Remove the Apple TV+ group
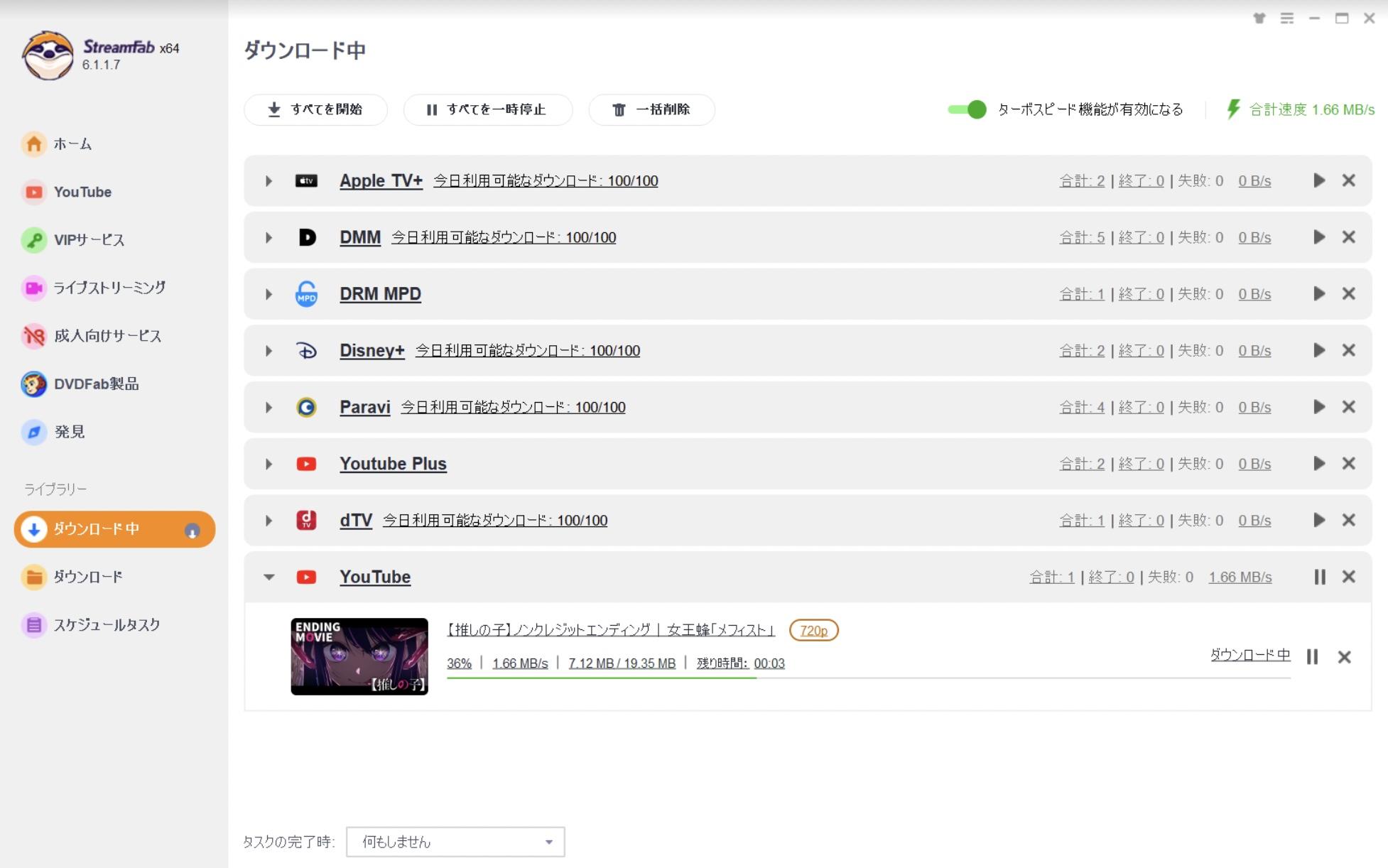The height and width of the screenshot is (868, 1388). click(x=1348, y=180)
